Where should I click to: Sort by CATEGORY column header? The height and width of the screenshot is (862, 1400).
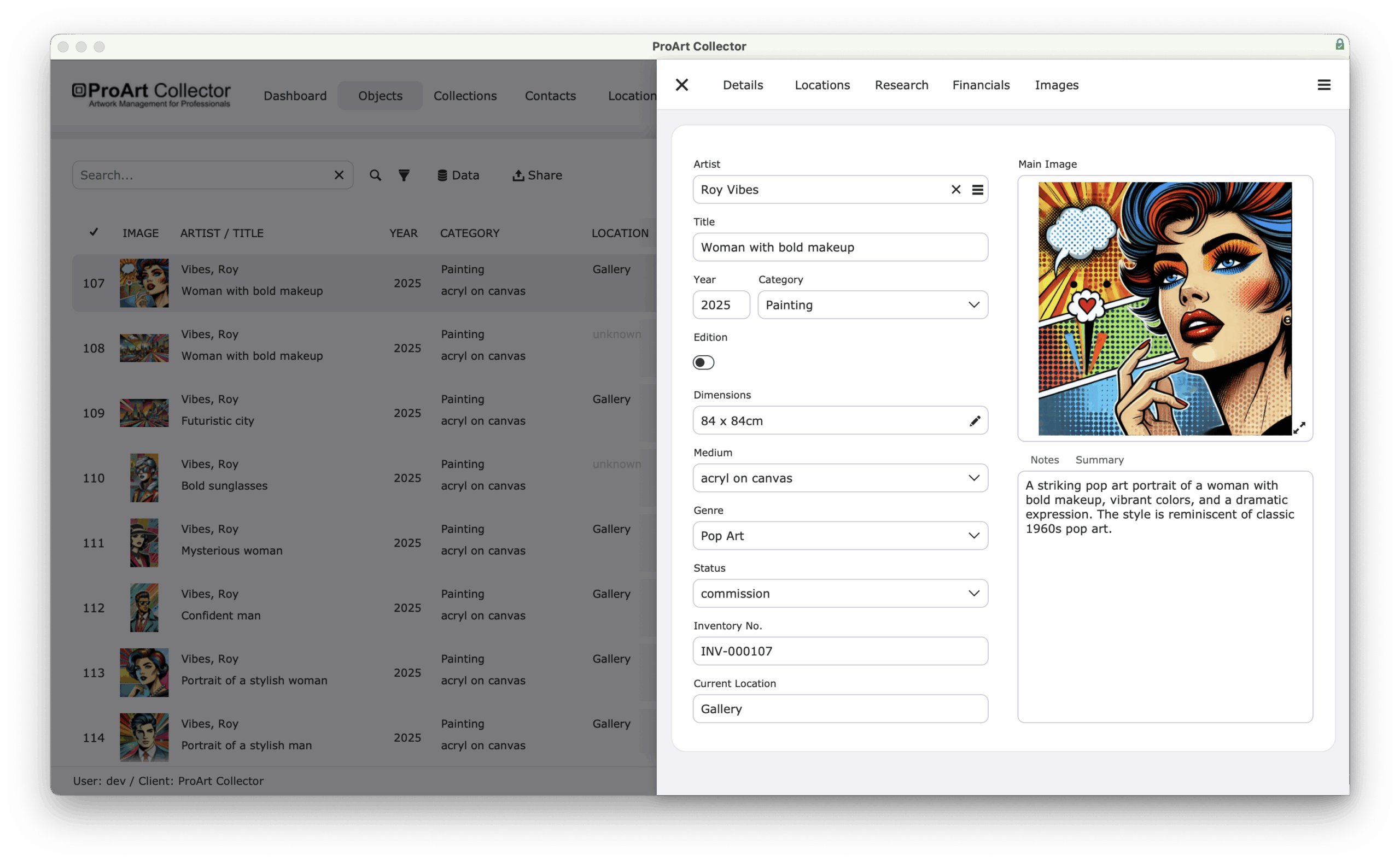pos(469,233)
